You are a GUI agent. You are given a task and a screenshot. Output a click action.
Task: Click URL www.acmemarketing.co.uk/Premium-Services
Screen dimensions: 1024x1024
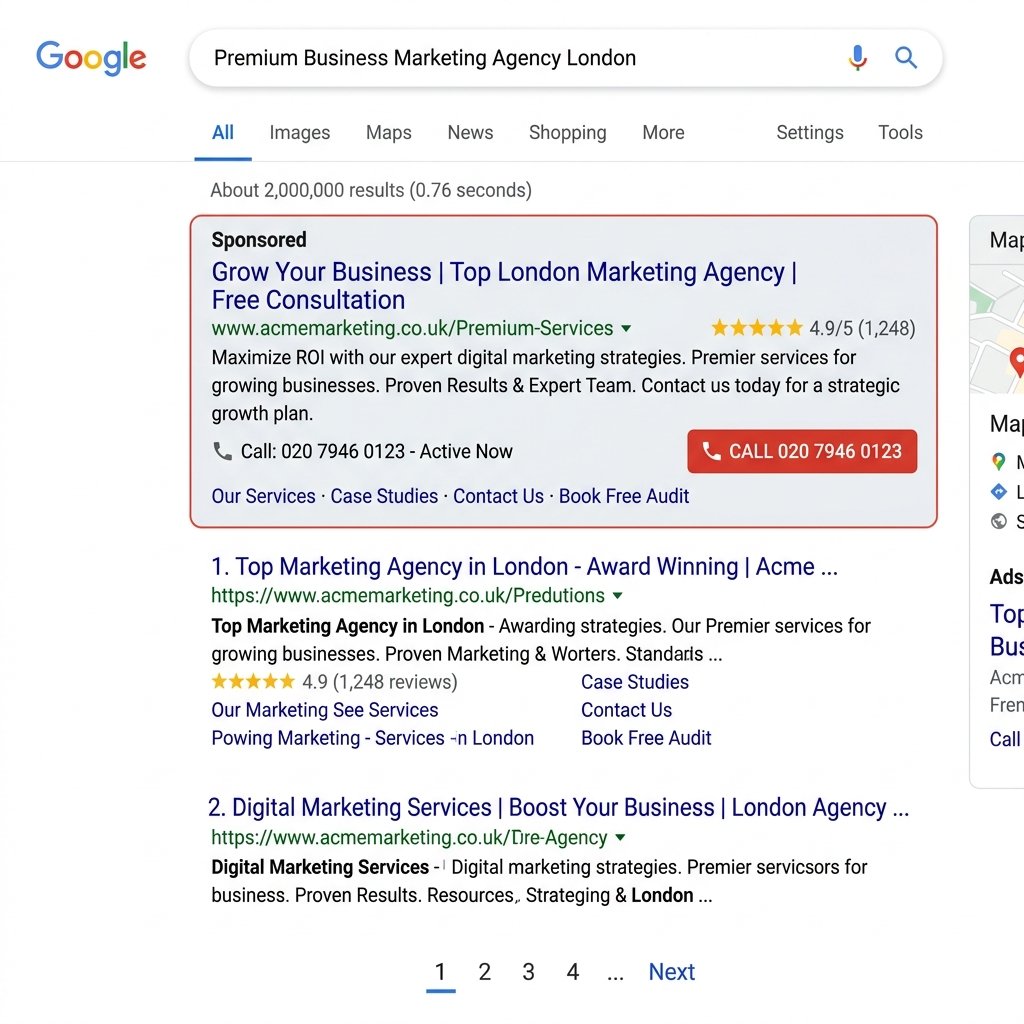[x=412, y=328]
